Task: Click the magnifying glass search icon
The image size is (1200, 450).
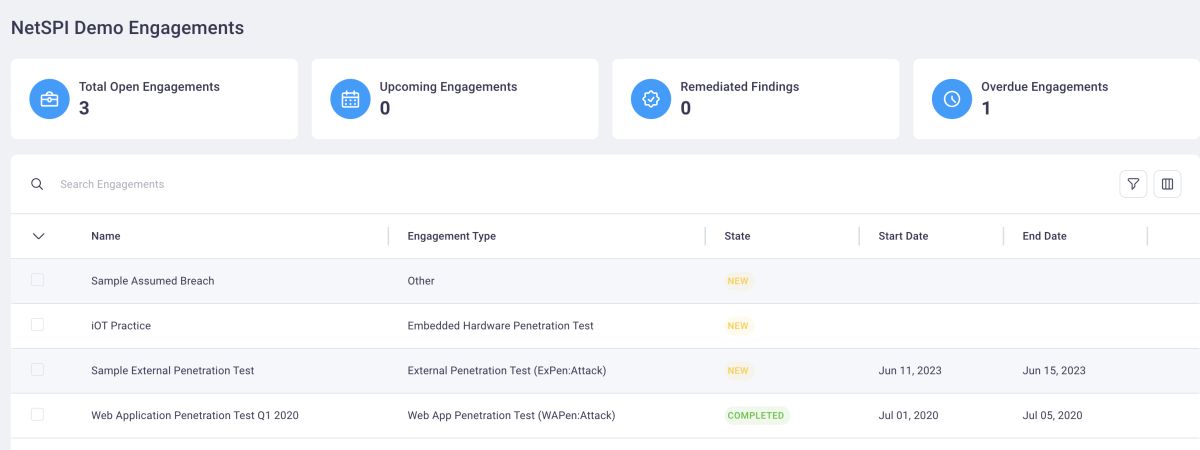Action: pos(37,184)
